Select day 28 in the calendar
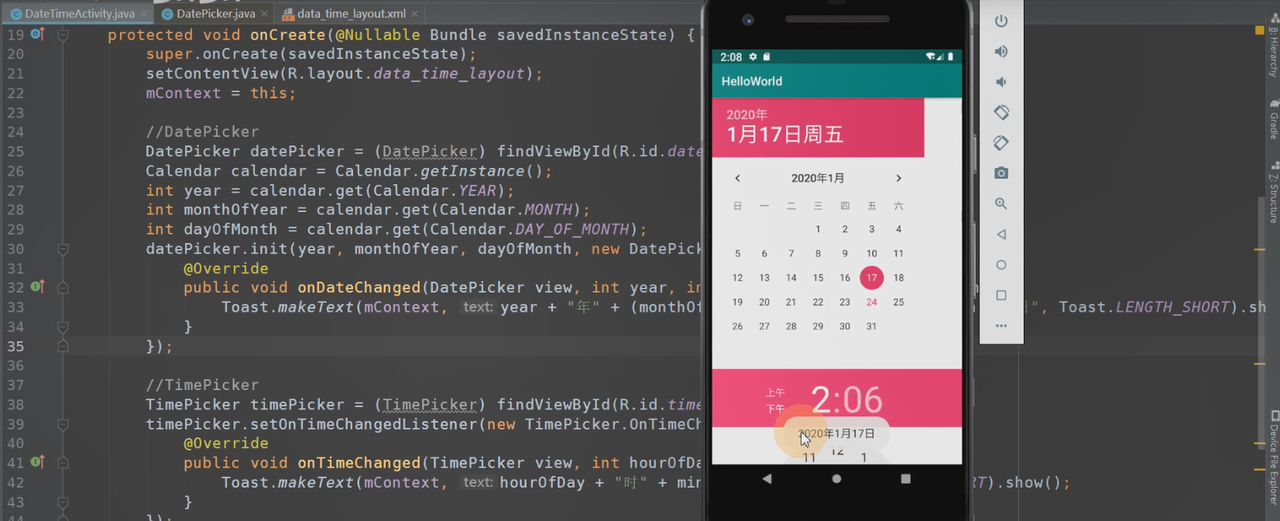The width and height of the screenshot is (1280, 521). click(791, 326)
